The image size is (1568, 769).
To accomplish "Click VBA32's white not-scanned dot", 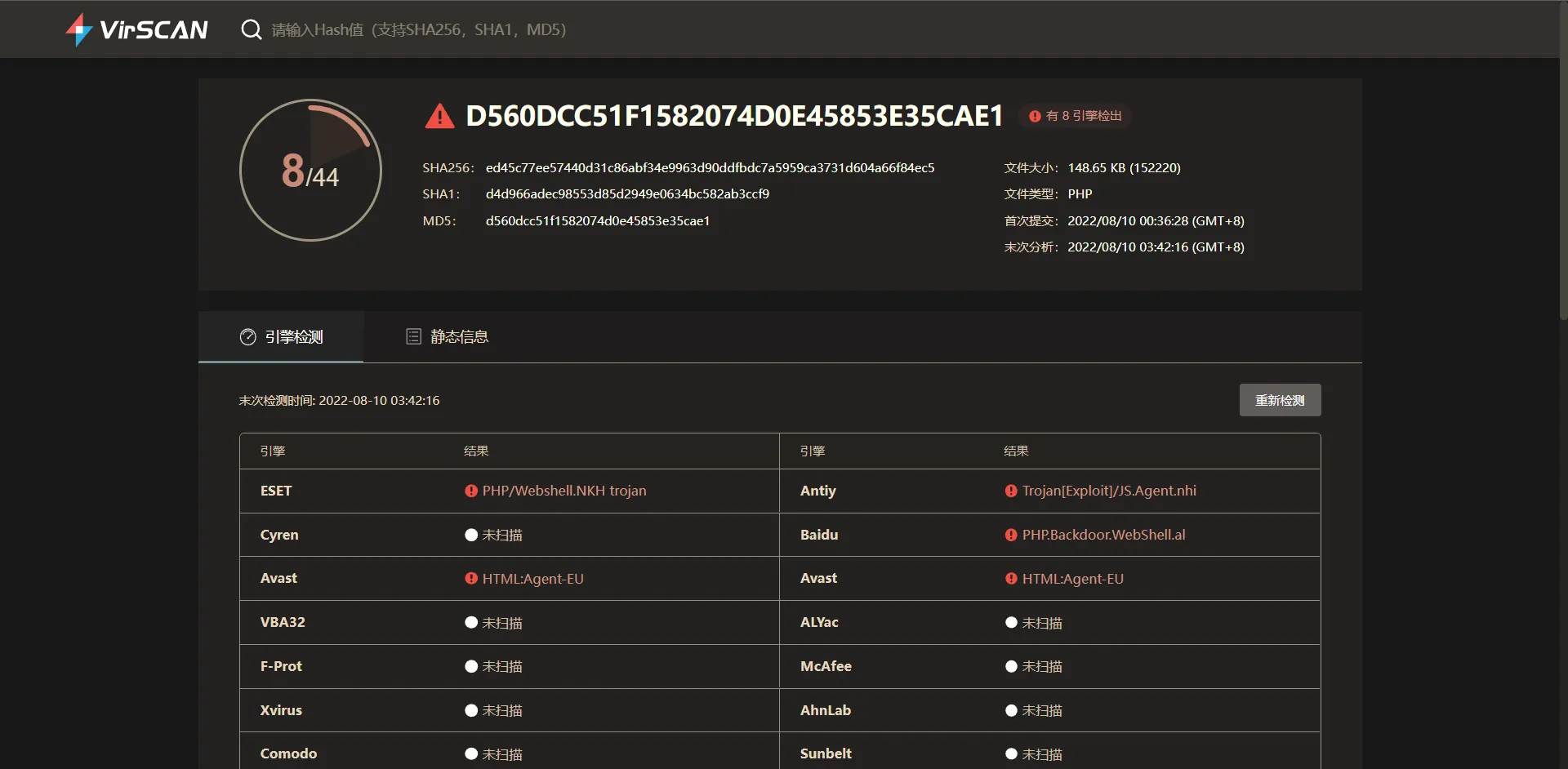I will [471, 622].
